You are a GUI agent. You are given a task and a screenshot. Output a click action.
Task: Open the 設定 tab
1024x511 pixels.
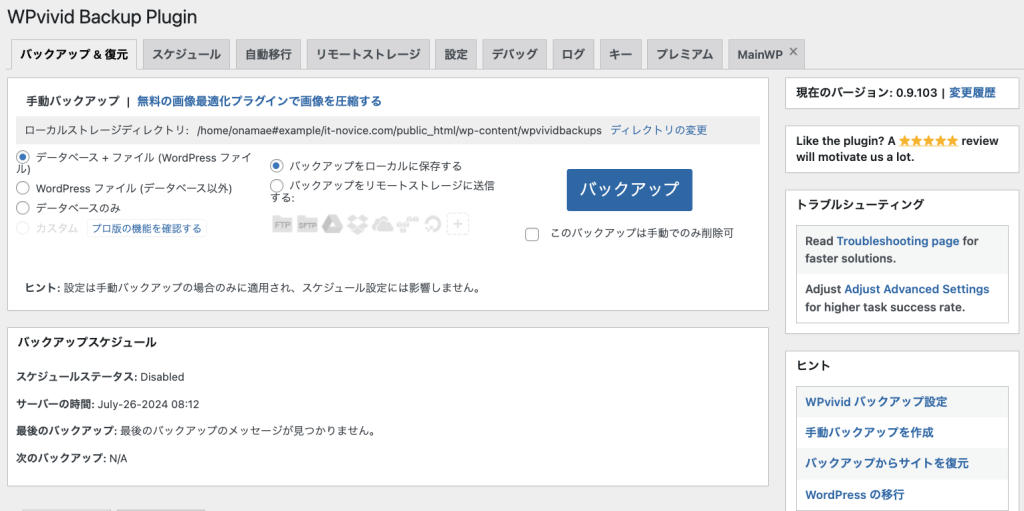coord(456,54)
